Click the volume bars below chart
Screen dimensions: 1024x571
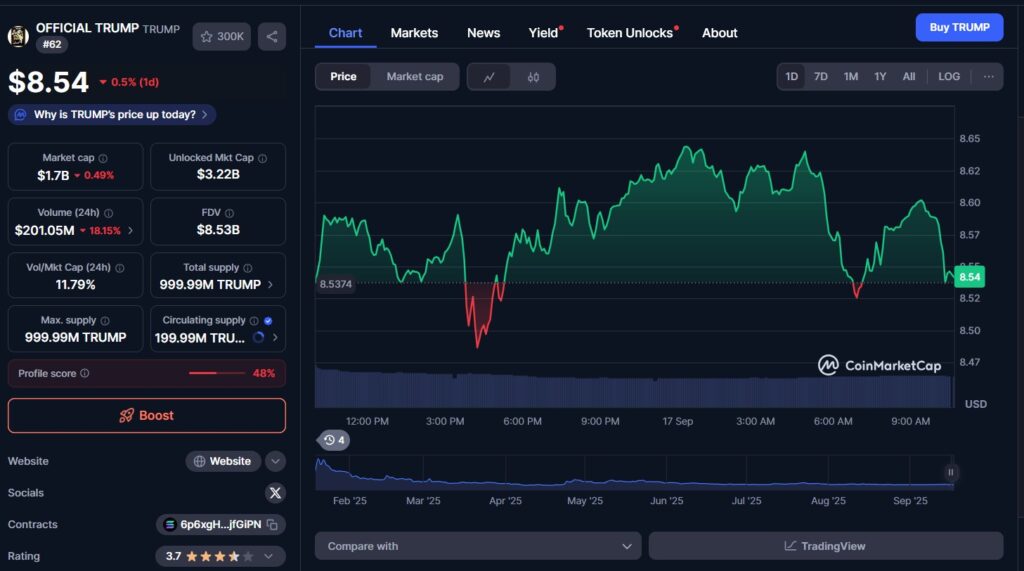tap(633, 388)
